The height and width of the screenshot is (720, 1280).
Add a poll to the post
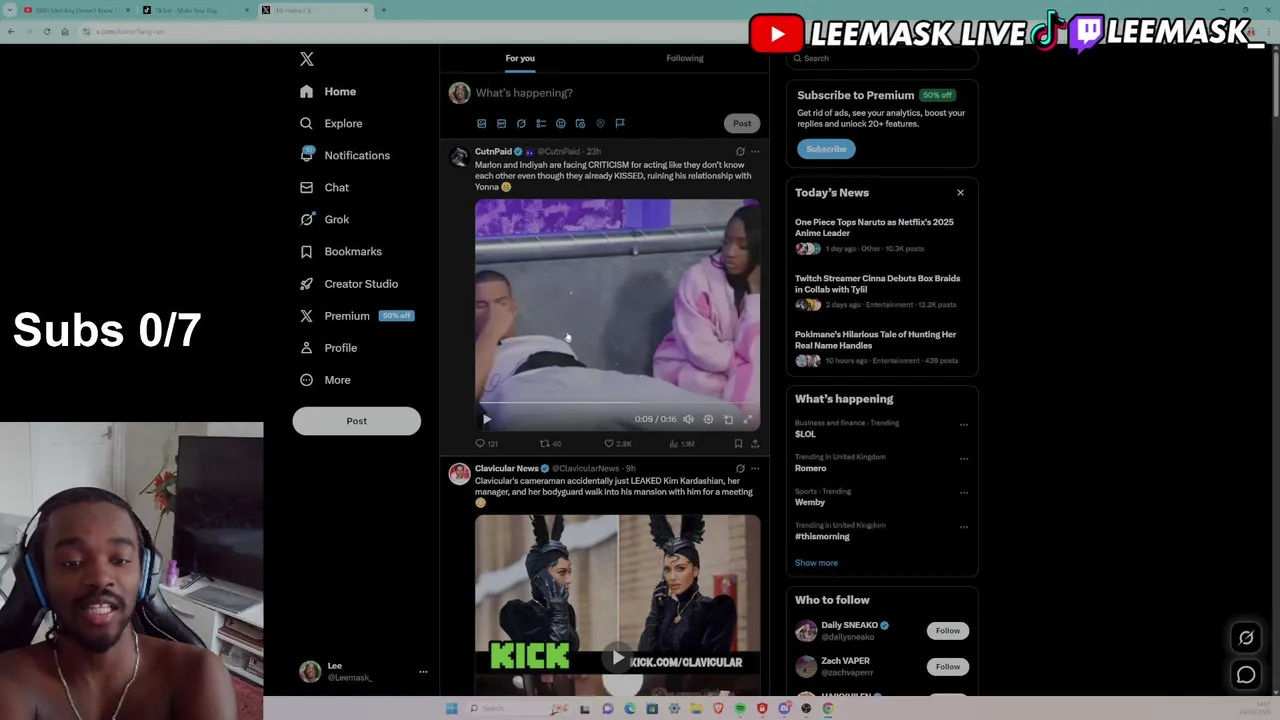coord(541,123)
